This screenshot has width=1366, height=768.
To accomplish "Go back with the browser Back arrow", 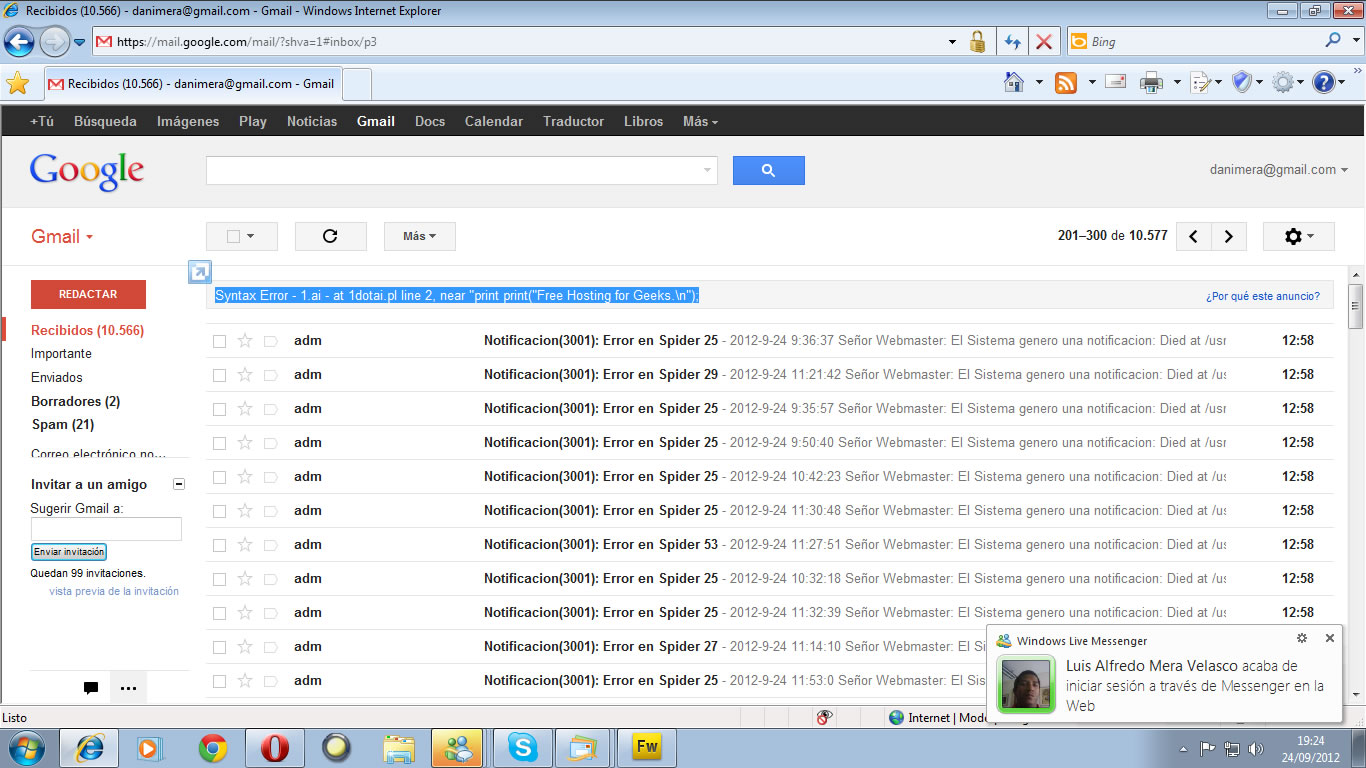I will [19, 41].
